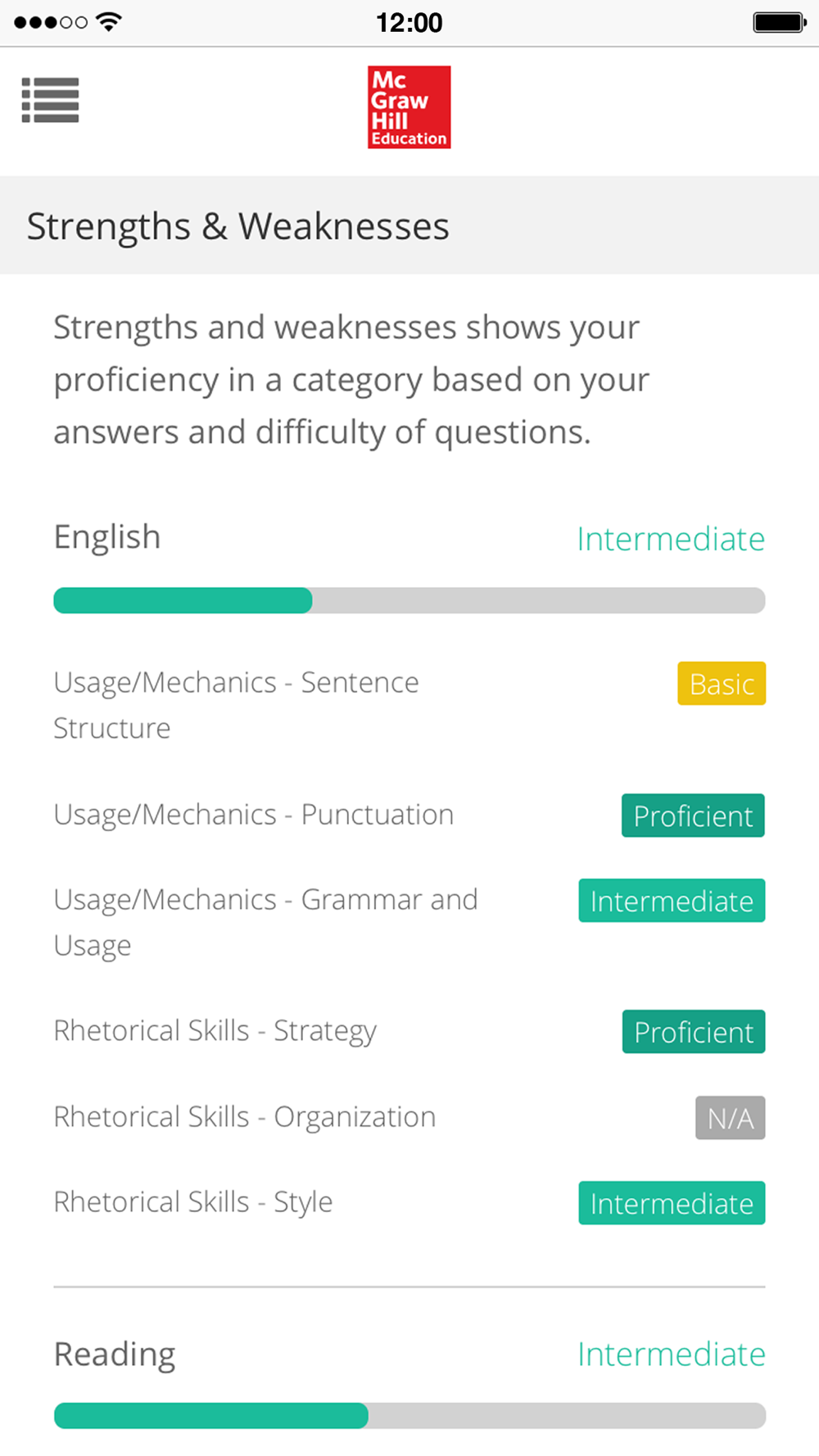819x1456 pixels.
Task: Tap the McGraw Hill Education logo
Action: click(x=409, y=107)
